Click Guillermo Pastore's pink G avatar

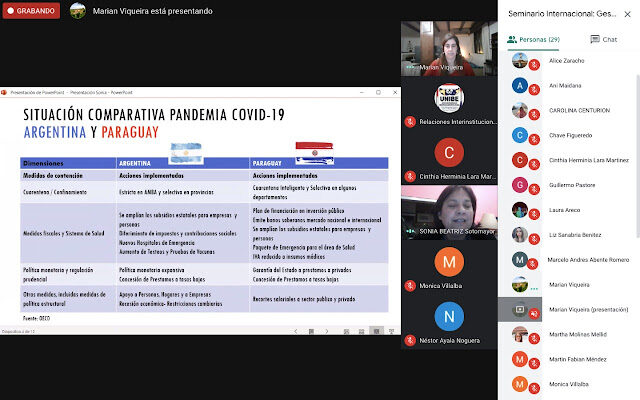click(520, 185)
